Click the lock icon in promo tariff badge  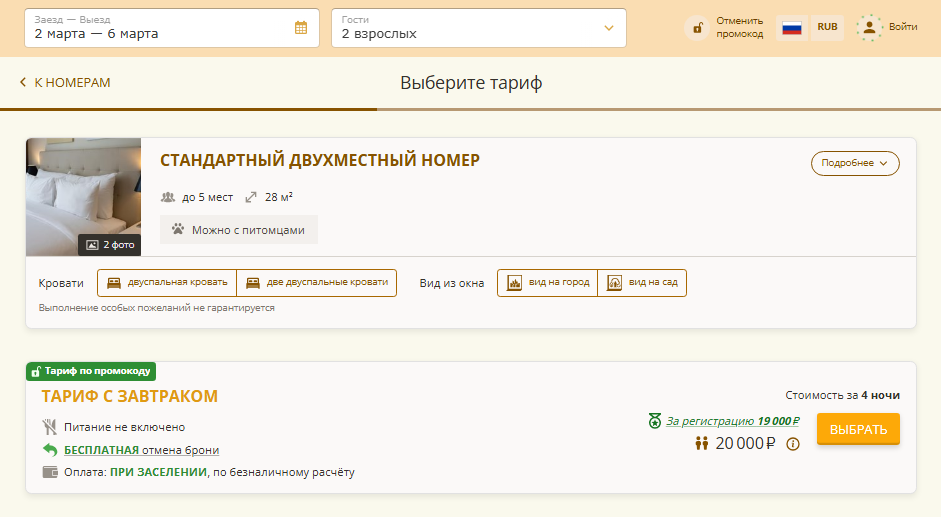click(35, 372)
